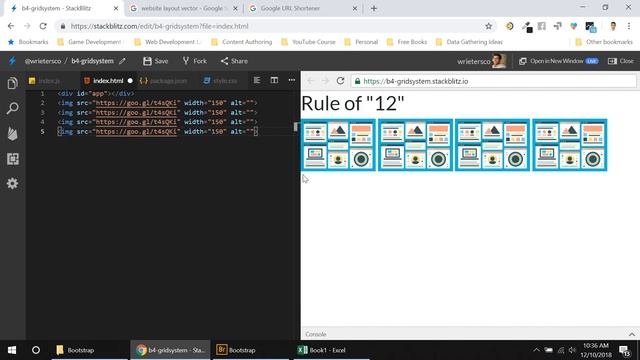Viewport: 640px width, 360px height.
Task: Click the wrietersco user avatar
Action: click(x=499, y=61)
